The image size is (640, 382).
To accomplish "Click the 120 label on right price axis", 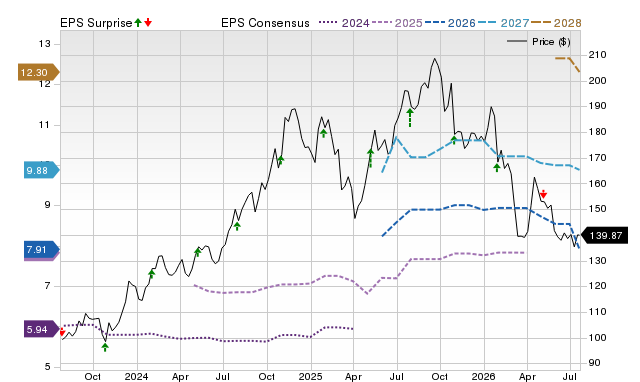I will pos(598,286).
